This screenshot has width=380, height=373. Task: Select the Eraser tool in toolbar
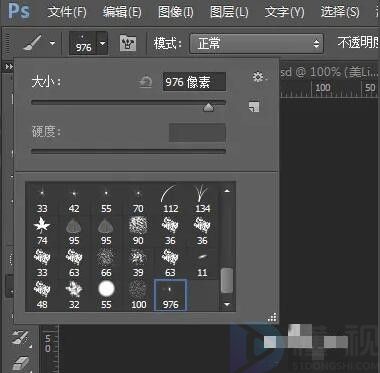click(20, 363)
